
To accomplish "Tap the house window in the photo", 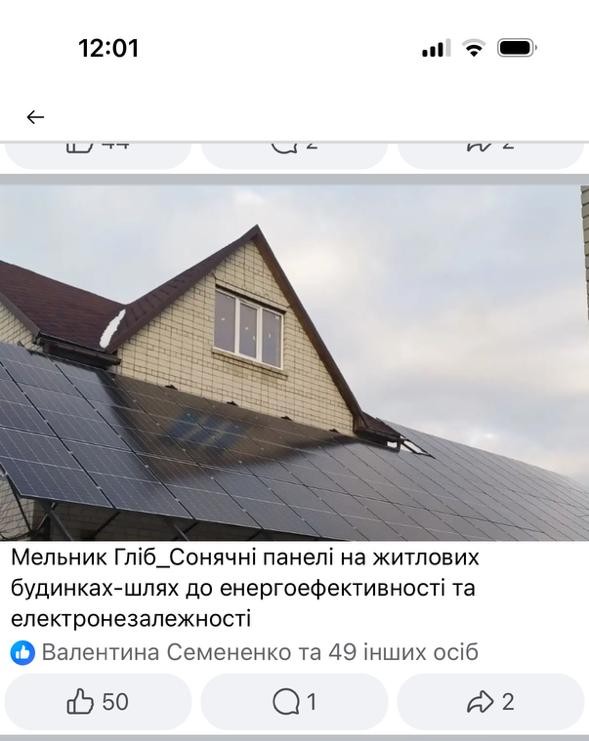I will click(249, 327).
